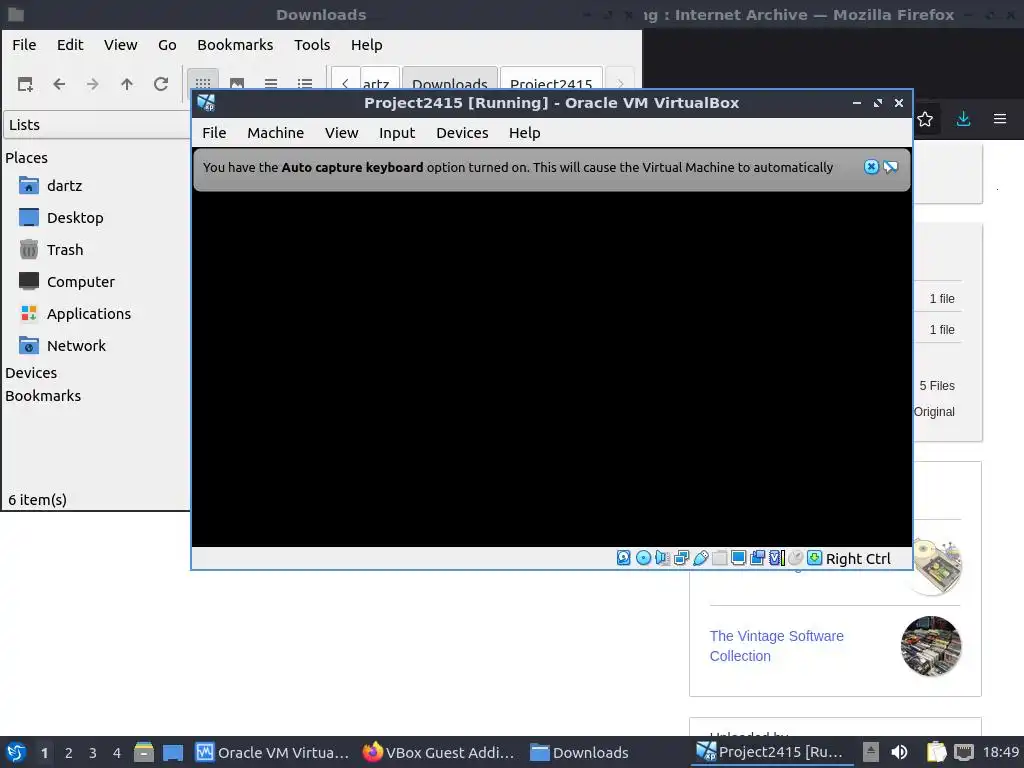Open the VirtualBox View menu
The height and width of the screenshot is (768, 1024).
point(342,133)
